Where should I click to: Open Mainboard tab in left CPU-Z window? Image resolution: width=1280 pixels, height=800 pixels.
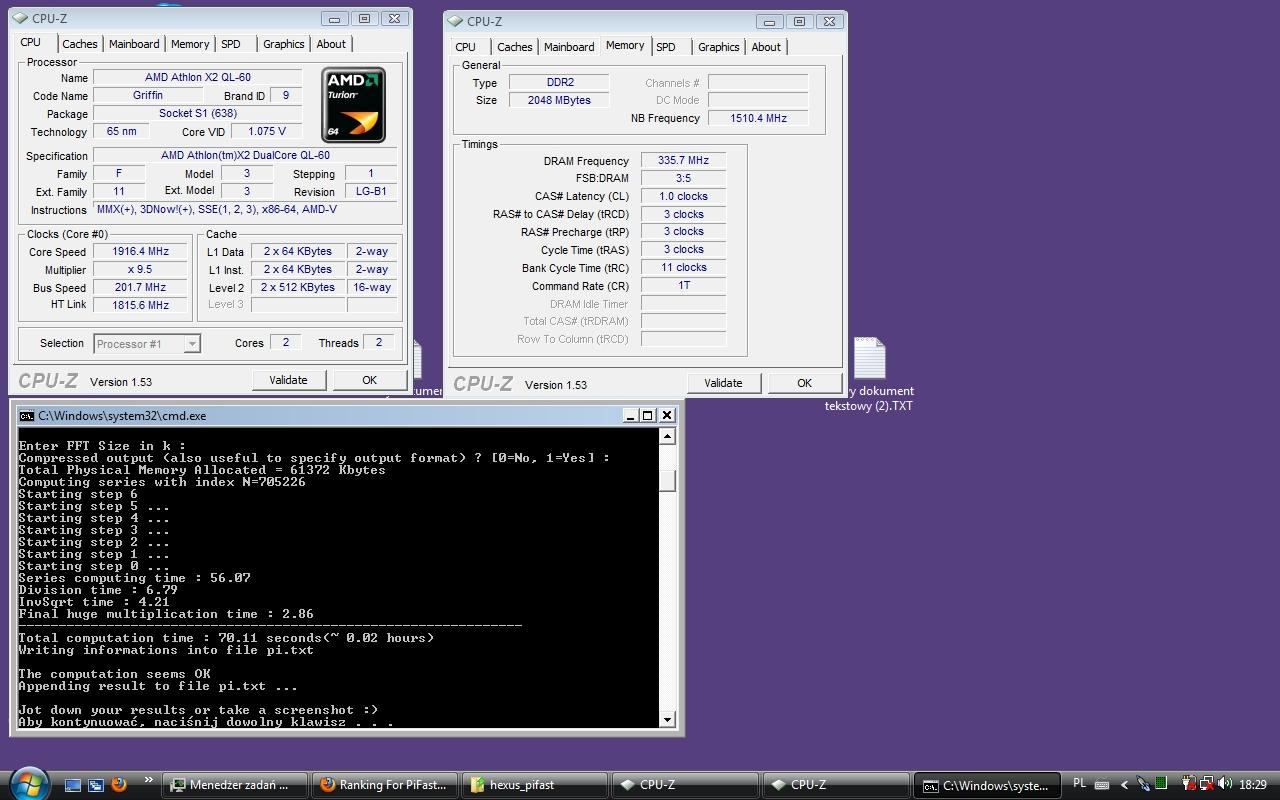coord(134,44)
